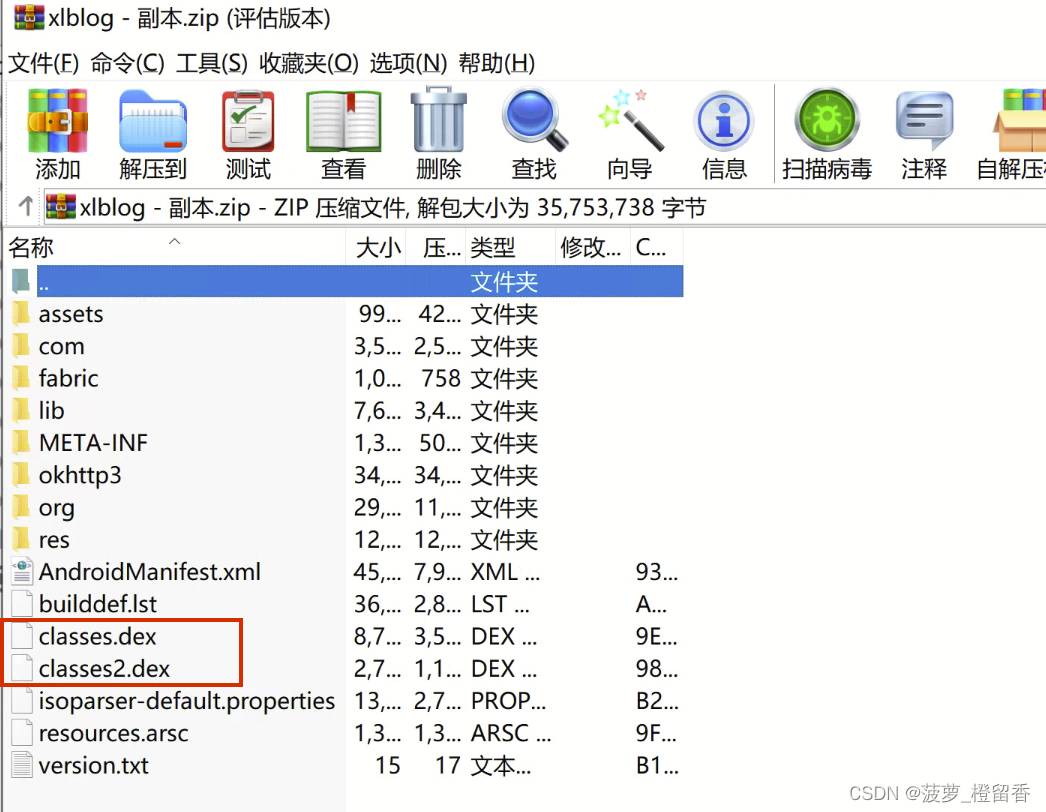Sort by the 类型 column header
This screenshot has width=1046, height=812.
click(510, 247)
